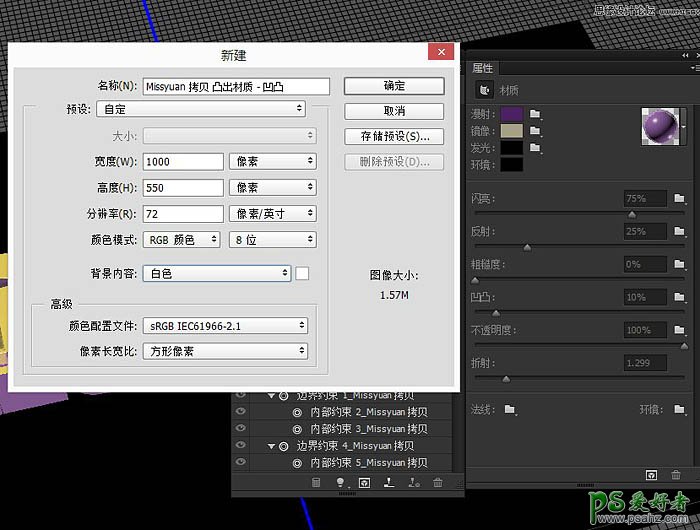Click the specular (镜像) texture folder icon

[535, 131]
